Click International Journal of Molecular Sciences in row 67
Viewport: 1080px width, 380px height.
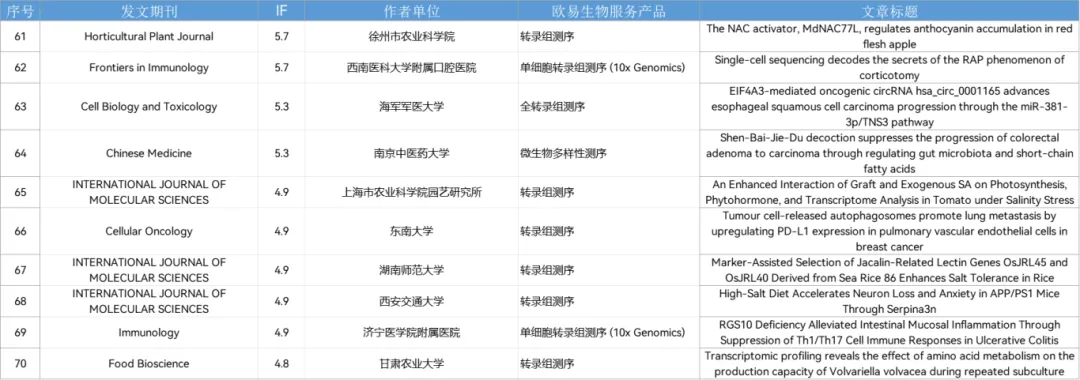click(x=149, y=270)
